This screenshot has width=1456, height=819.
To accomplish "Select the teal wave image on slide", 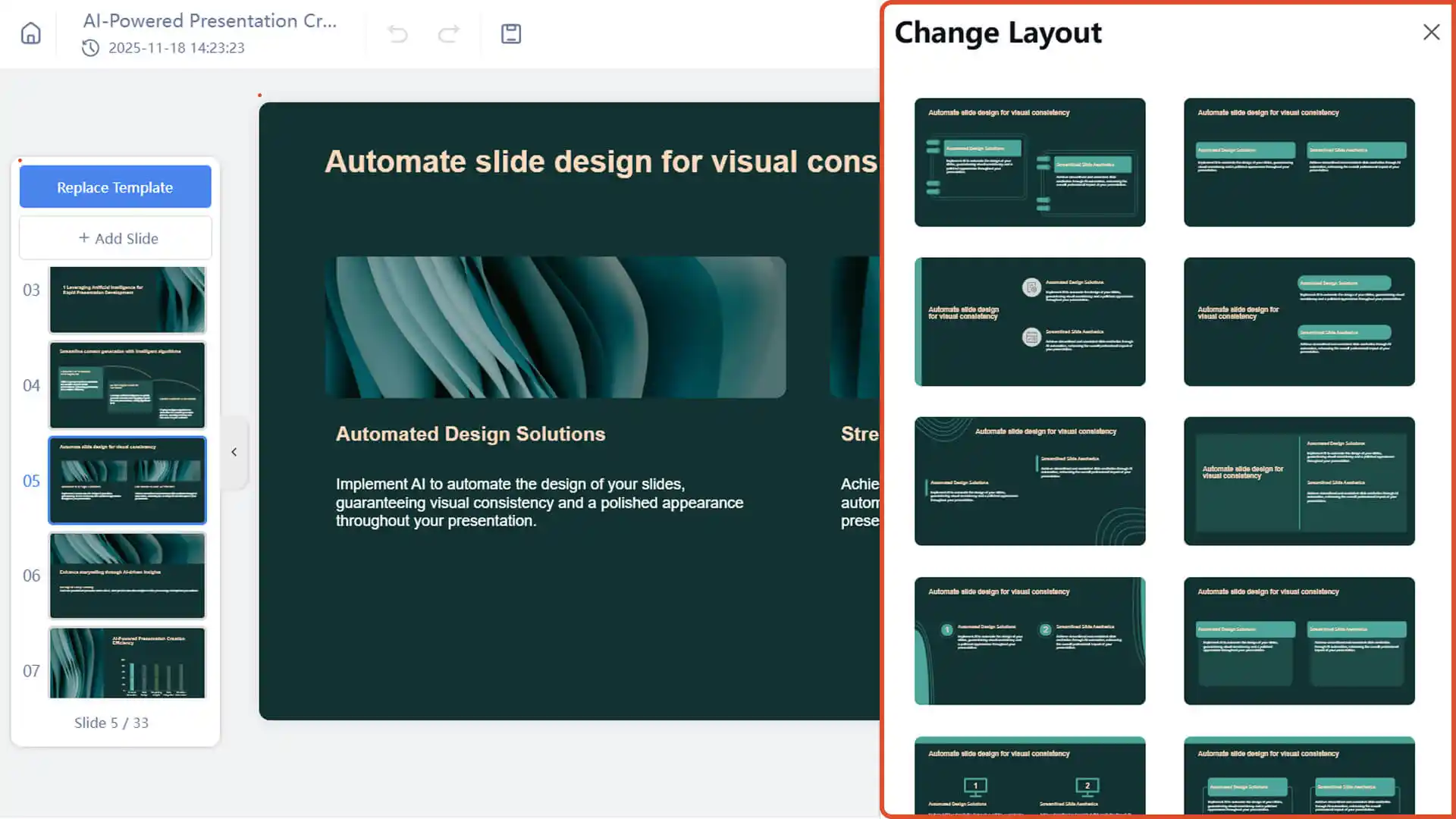I will point(555,327).
